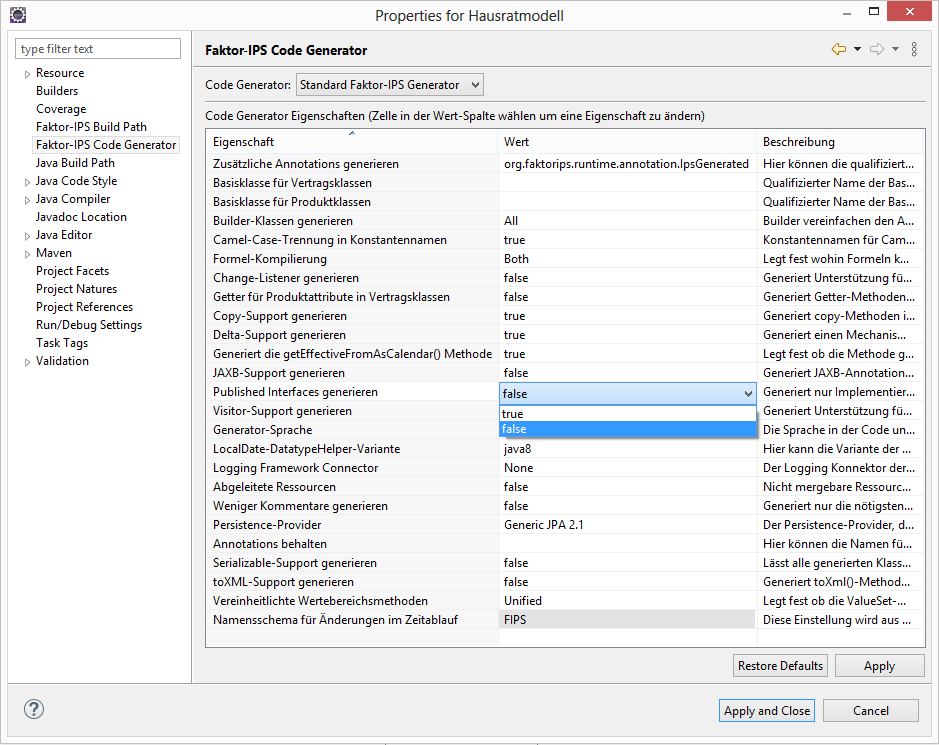Choose 'false' in the dropdown list
This screenshot has width=939, height=745.
click(627, 429)
